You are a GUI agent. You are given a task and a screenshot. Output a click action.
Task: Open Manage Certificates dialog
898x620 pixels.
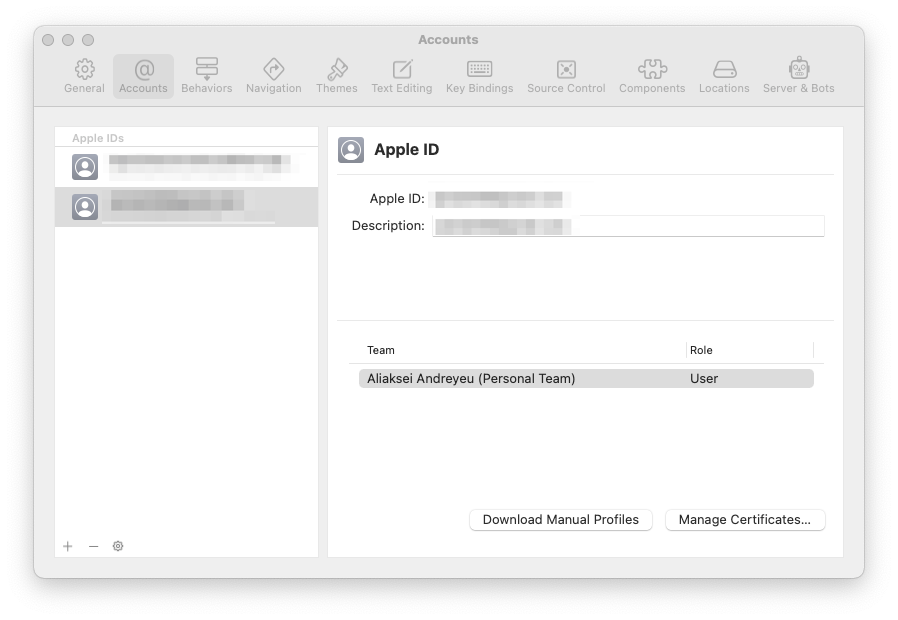[x=745, y=519]
